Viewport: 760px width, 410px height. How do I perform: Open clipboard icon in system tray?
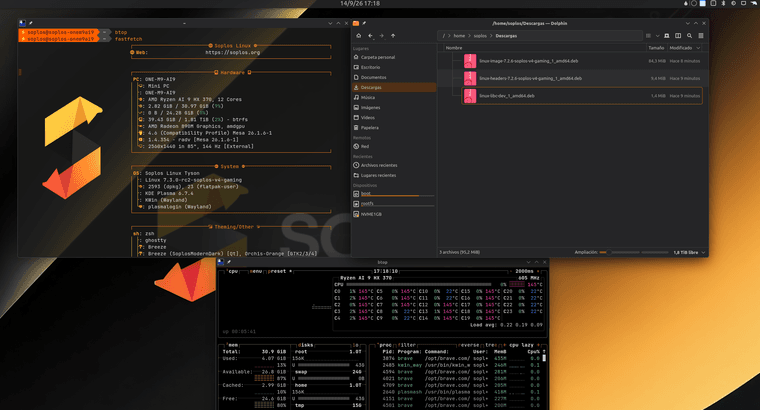[713, 3]
